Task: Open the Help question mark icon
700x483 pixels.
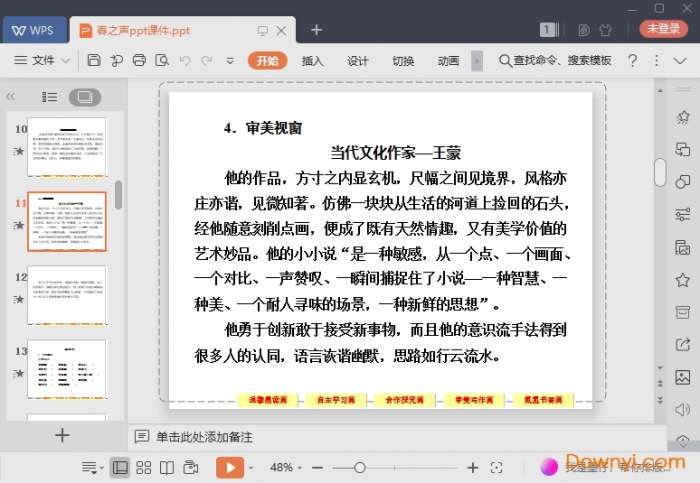Action: 632,60
